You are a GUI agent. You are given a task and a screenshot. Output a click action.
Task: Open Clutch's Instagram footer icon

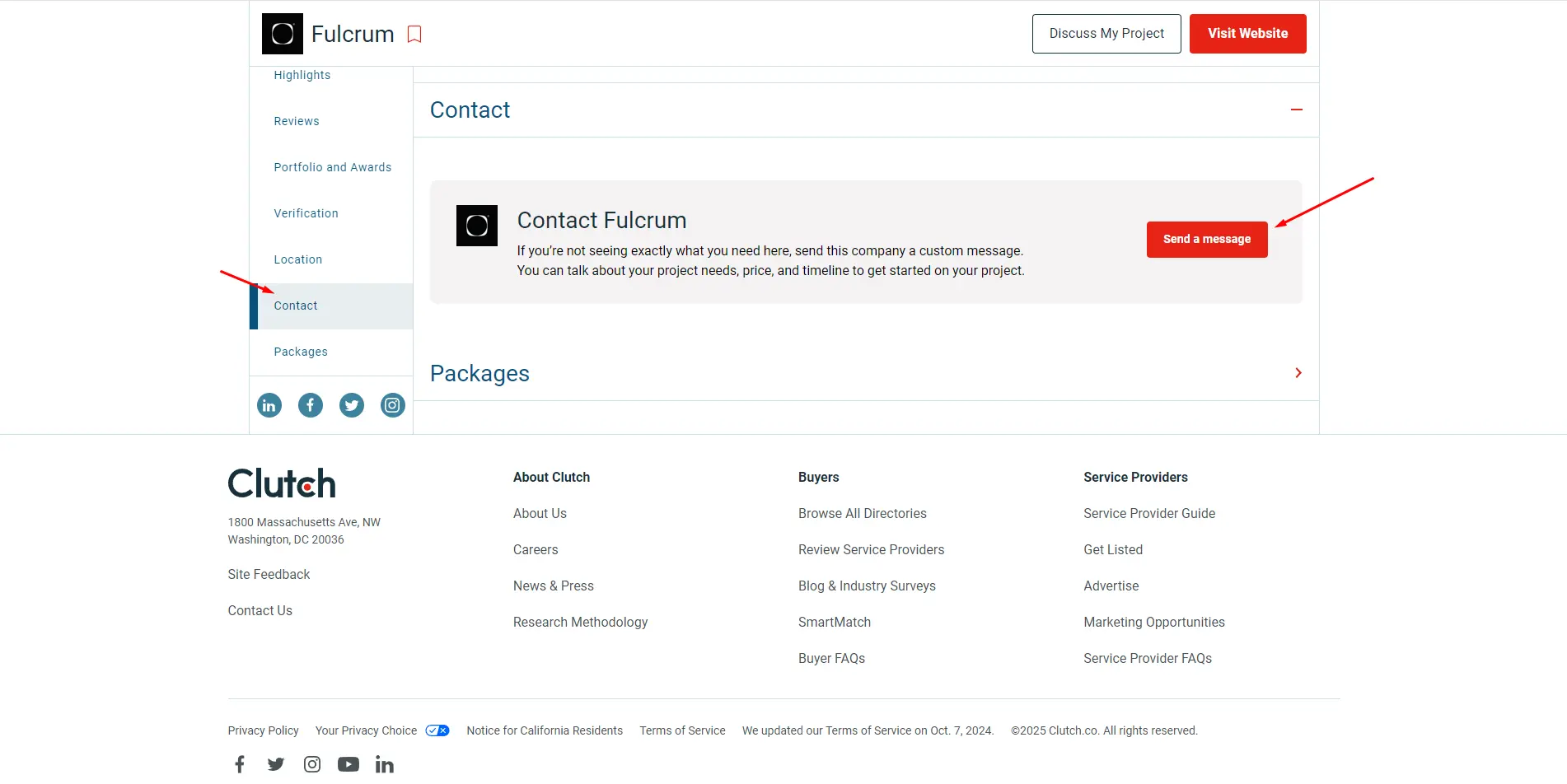[312, 764]
